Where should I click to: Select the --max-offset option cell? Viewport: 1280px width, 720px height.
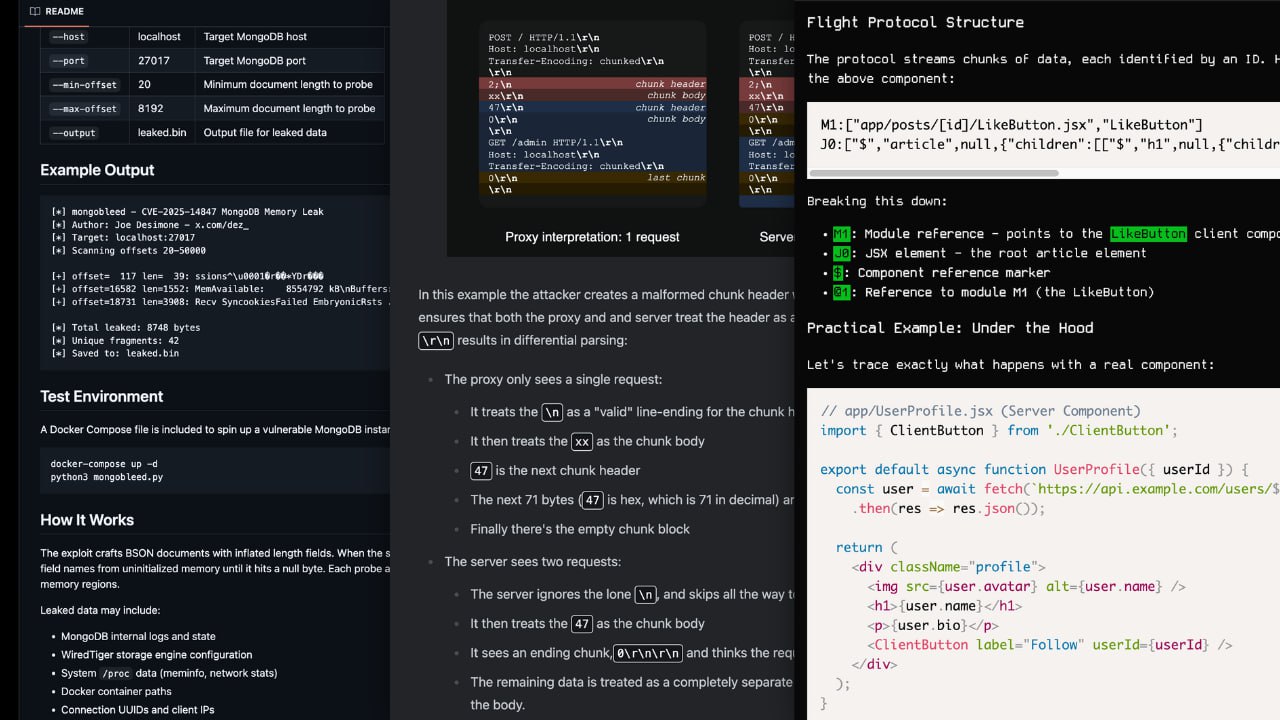85,109
